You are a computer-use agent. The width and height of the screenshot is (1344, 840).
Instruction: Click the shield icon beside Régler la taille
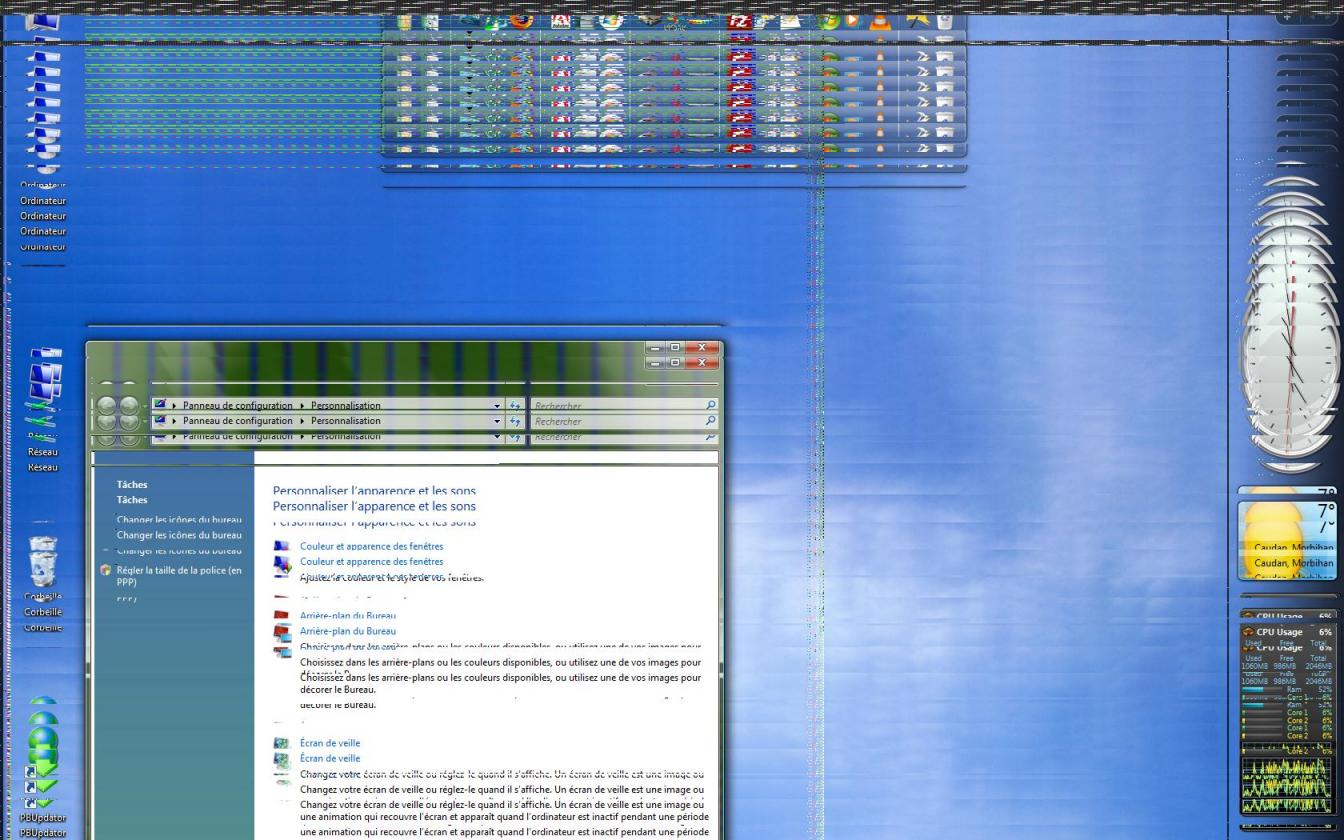[x=106, y=570]
